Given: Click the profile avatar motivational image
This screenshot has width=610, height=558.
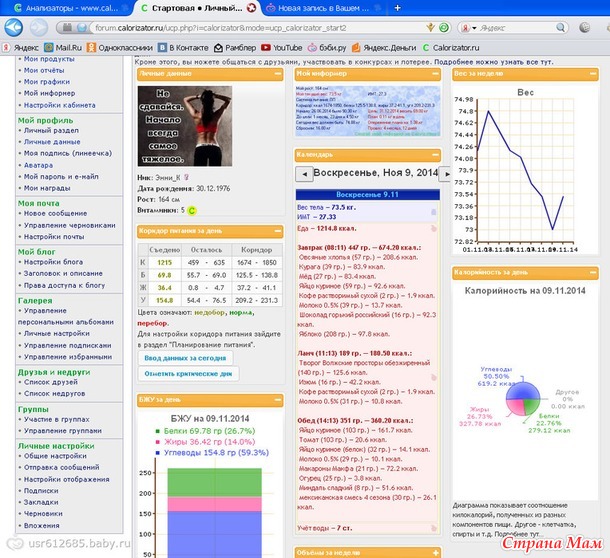Looking at the screenshot, I should pos(185,126).
